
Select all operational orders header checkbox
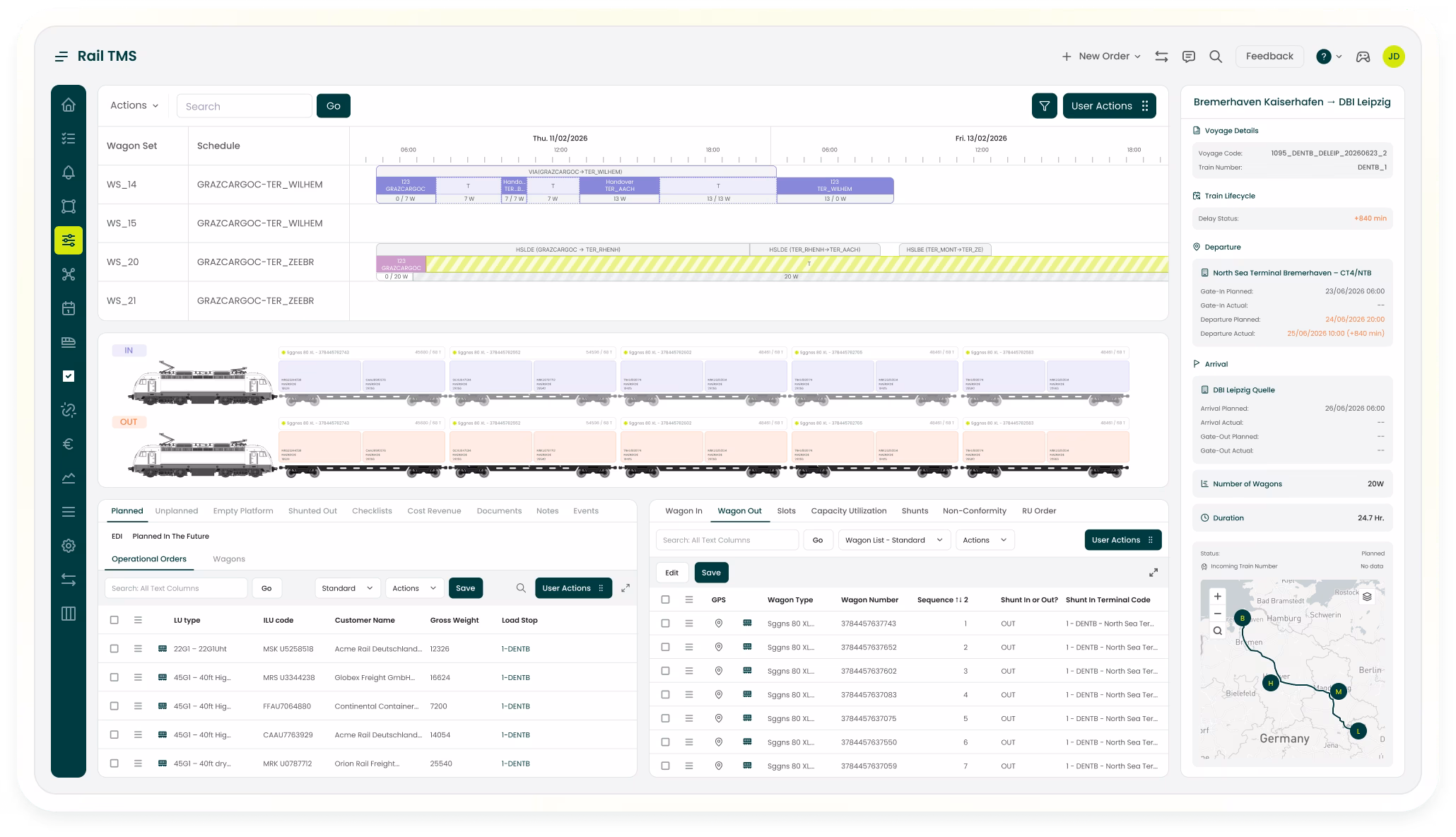tap(115, 620)
